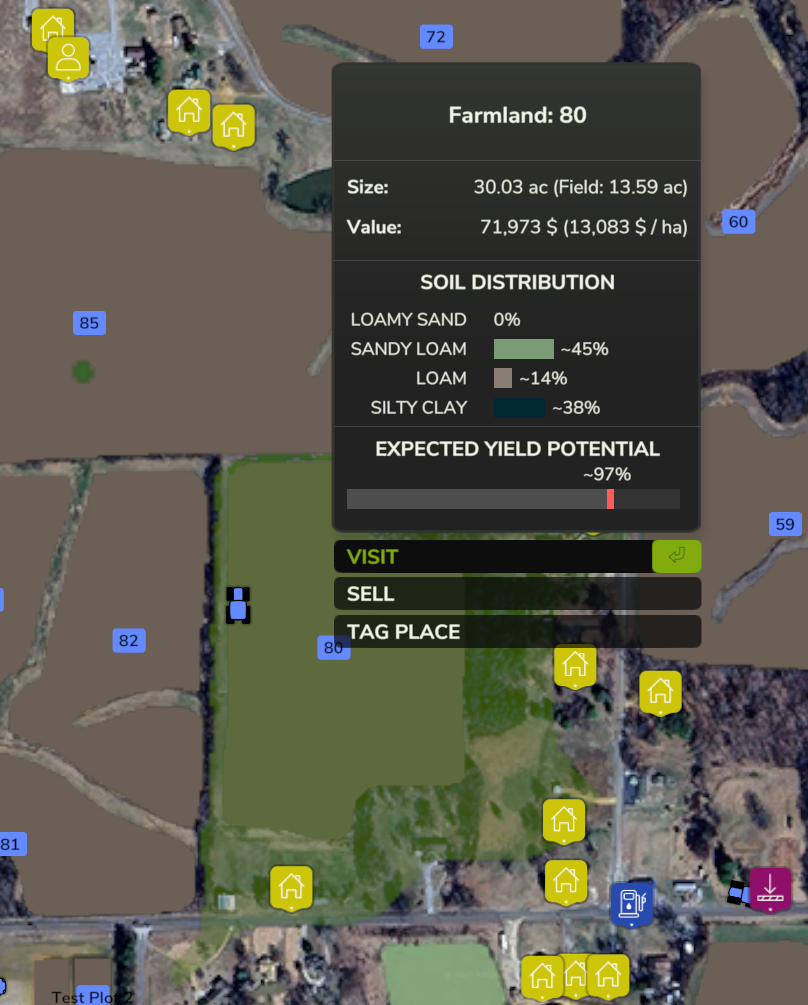Click the house icon above the person marker
Image resolution: width=808 pixels, height=1005 pixels.
pos(52,27)
